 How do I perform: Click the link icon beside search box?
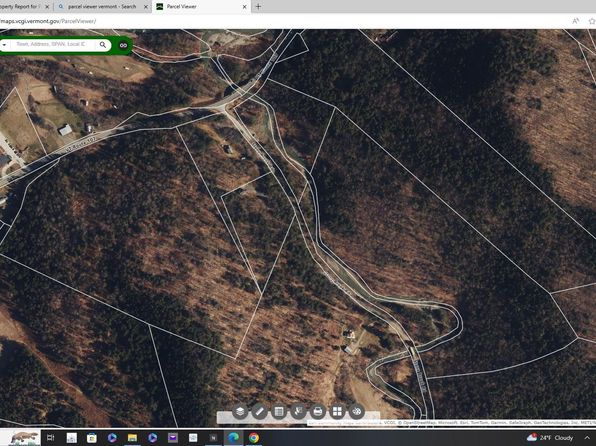123,45
